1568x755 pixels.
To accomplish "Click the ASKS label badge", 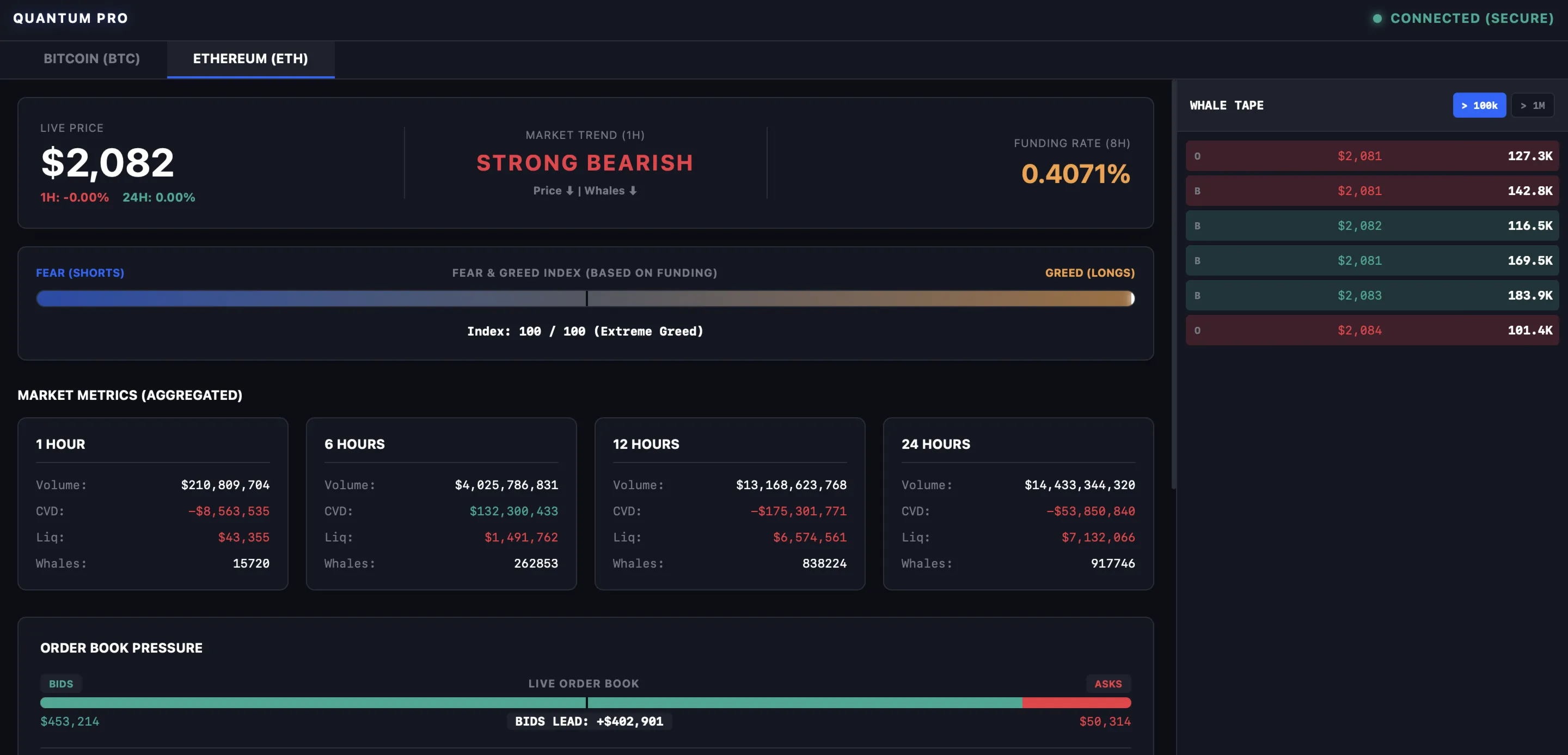I will [x=1108, y=684].
